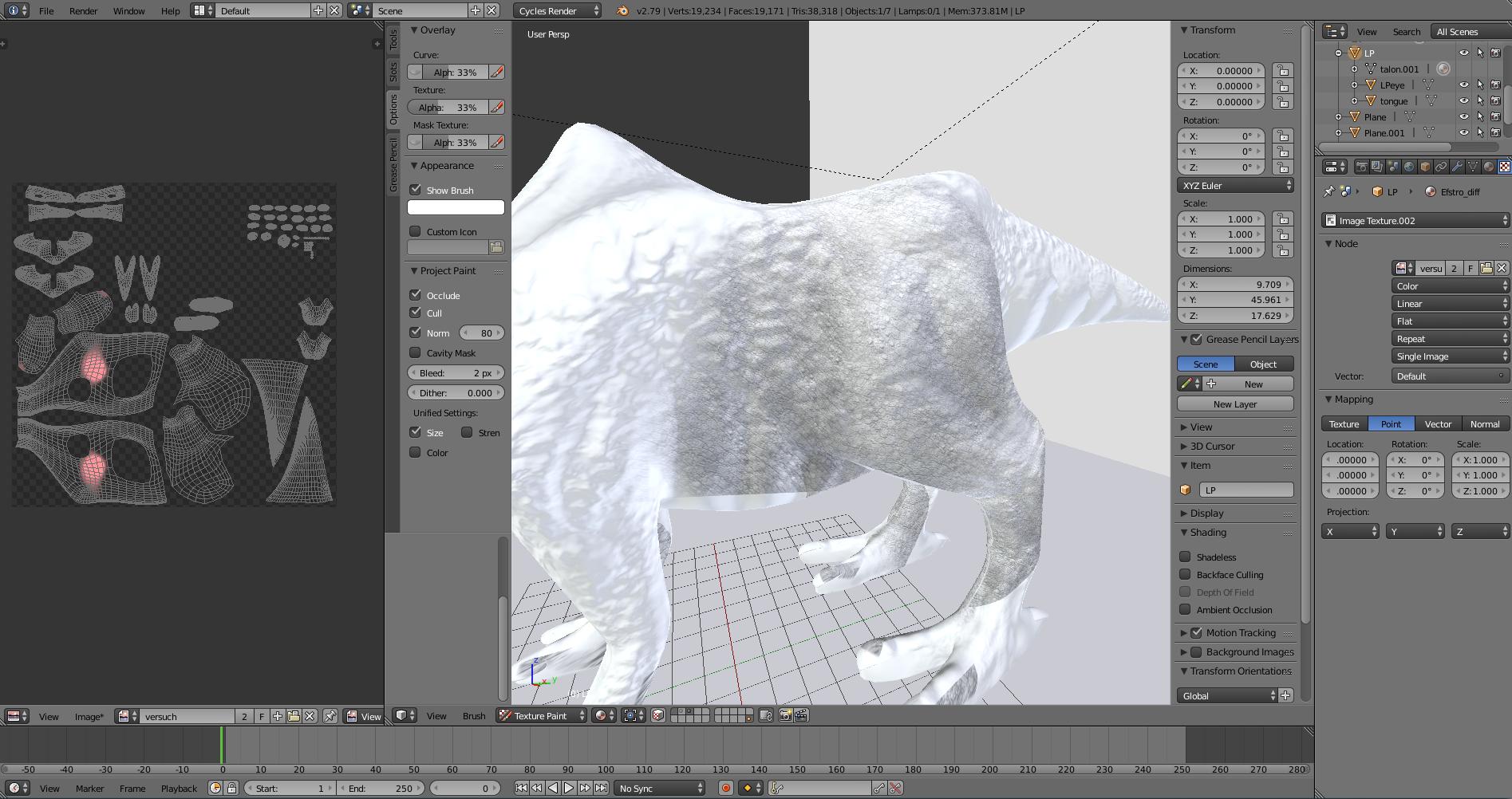Open the Window menu

point(128,10)
